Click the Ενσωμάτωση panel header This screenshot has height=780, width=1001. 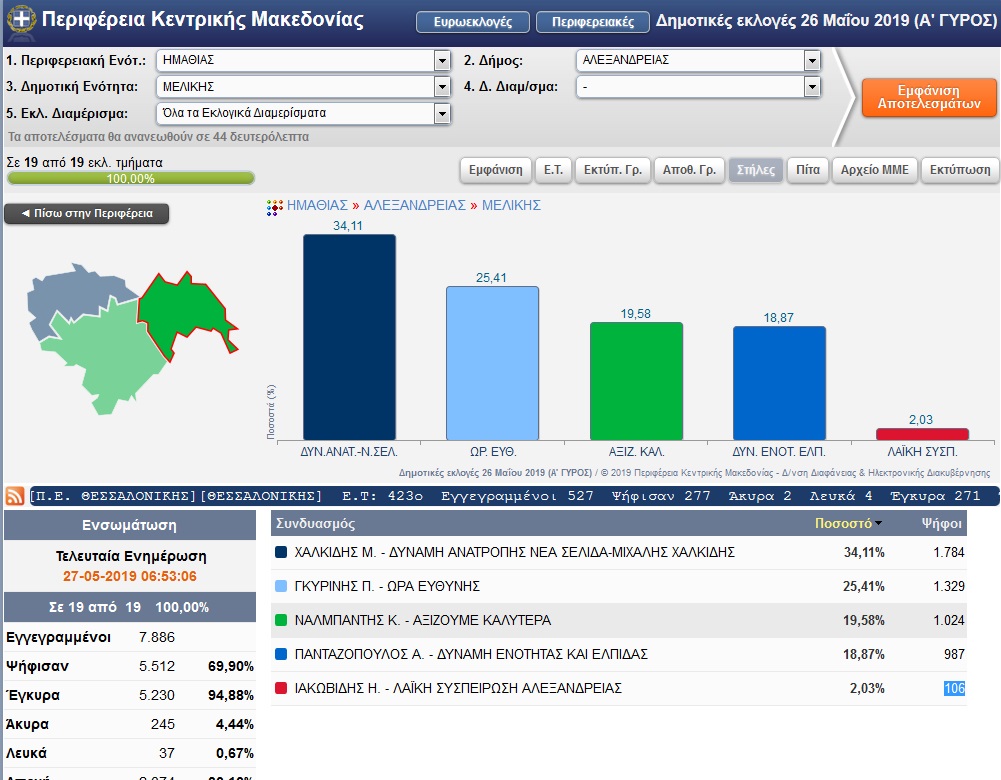point(130,525)
